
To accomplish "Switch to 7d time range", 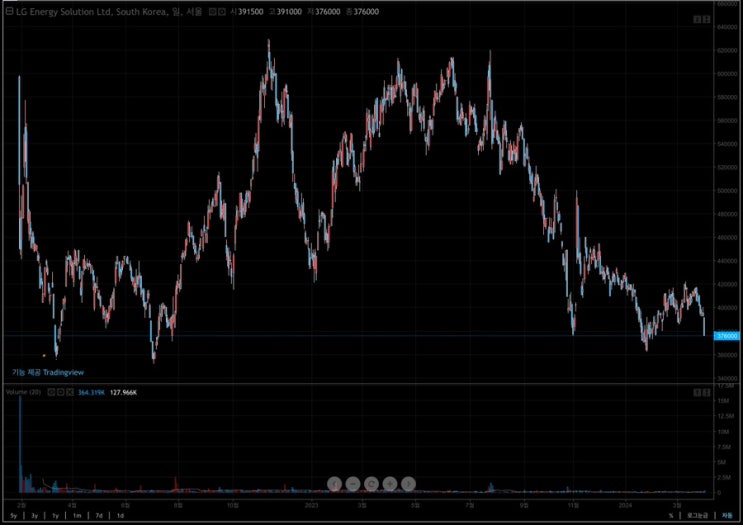I will [x=98, y=514].
